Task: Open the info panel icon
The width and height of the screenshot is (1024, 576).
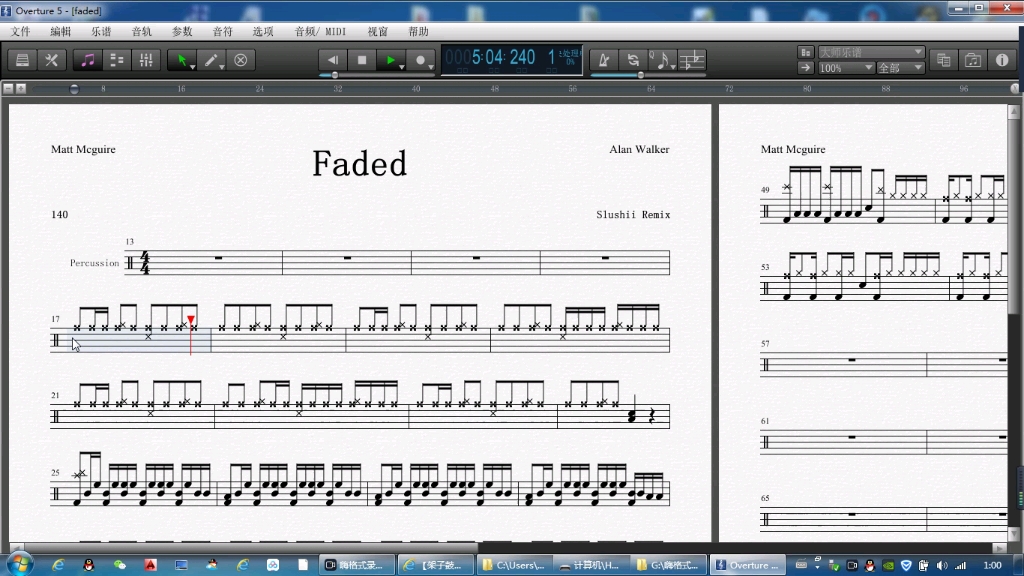Action: [1002, 60]
